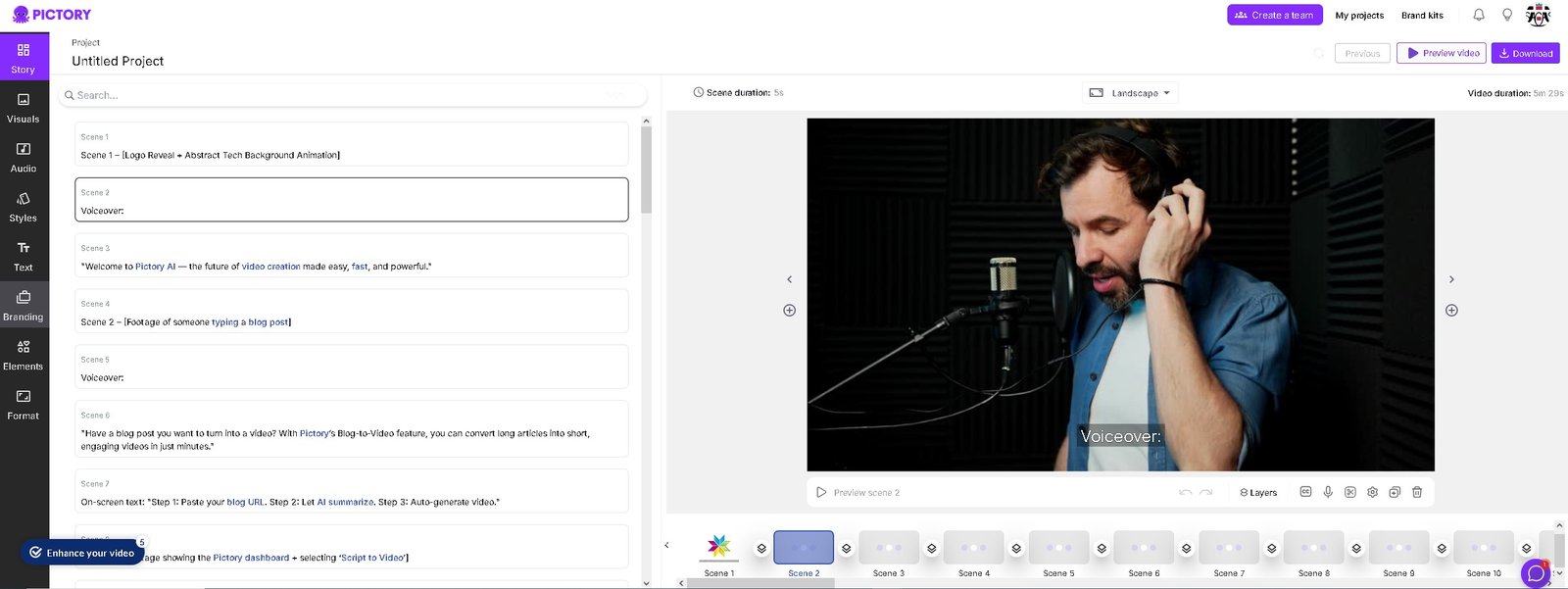Screen dimensions: 1568x589
Task: Select the Scene 7 thumbnail in timeline
Action: pos(1229,547)
